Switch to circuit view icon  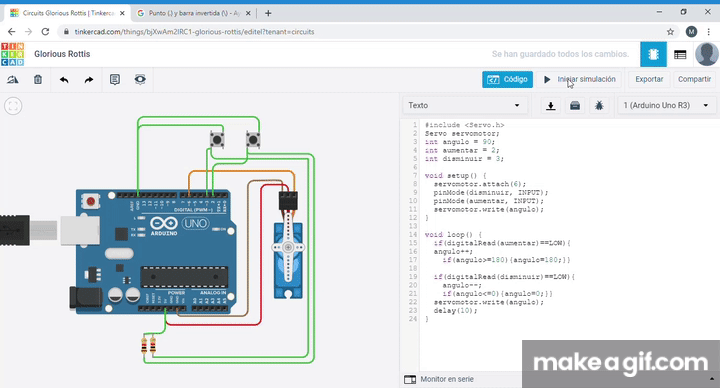click(653, 54)
